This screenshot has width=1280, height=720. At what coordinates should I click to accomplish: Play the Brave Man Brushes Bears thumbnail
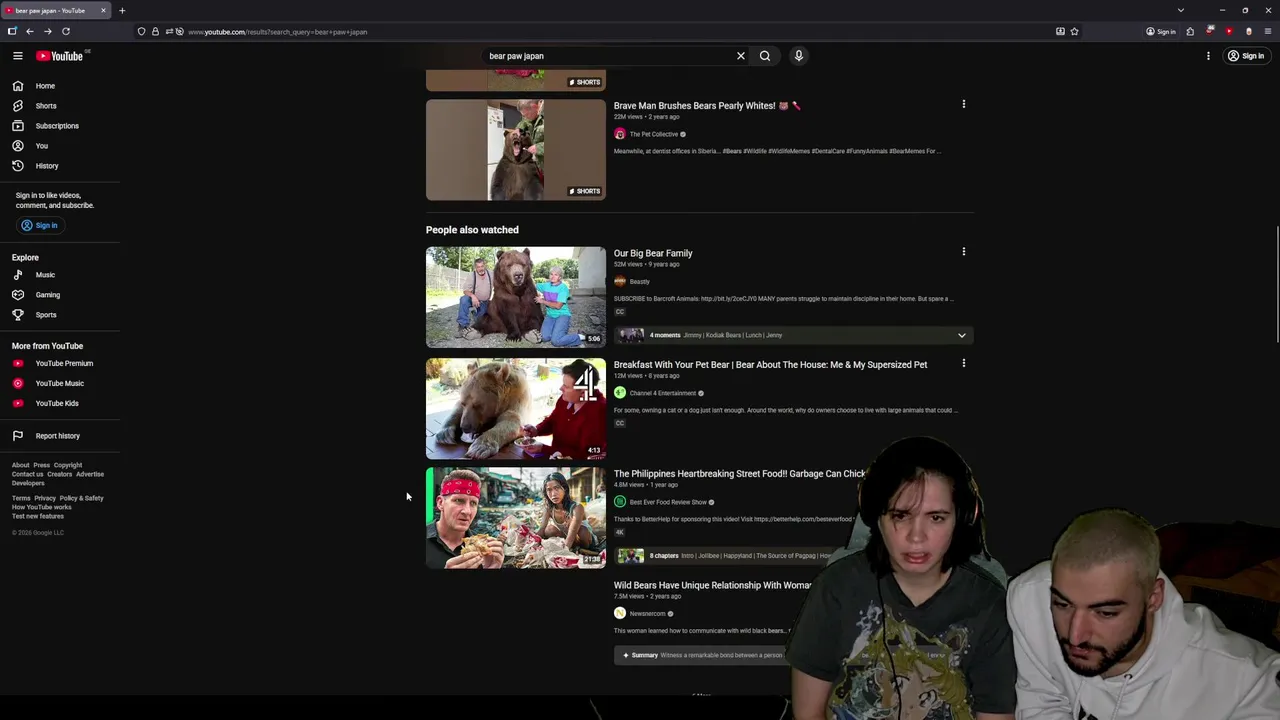tap(516, 150)
